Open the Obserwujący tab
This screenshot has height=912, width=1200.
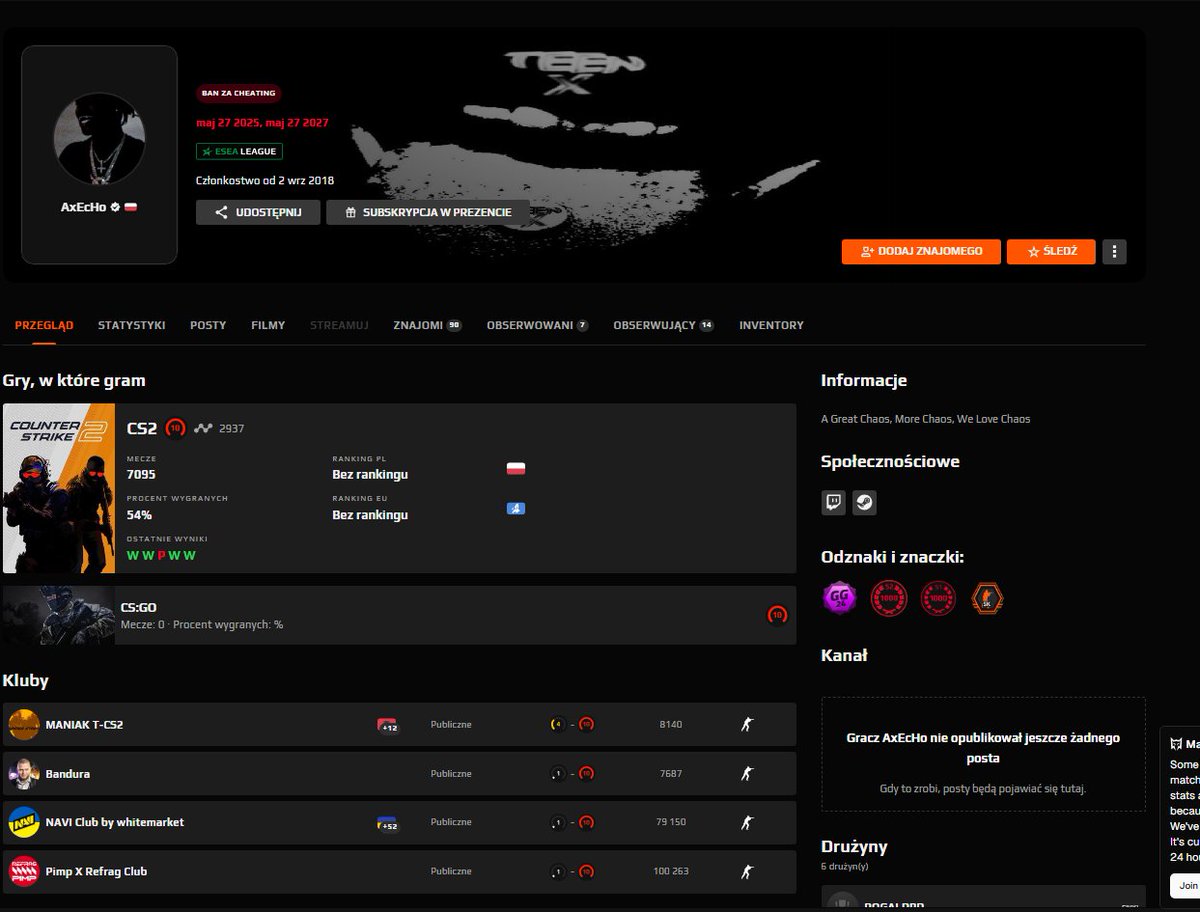pos(663,325)
